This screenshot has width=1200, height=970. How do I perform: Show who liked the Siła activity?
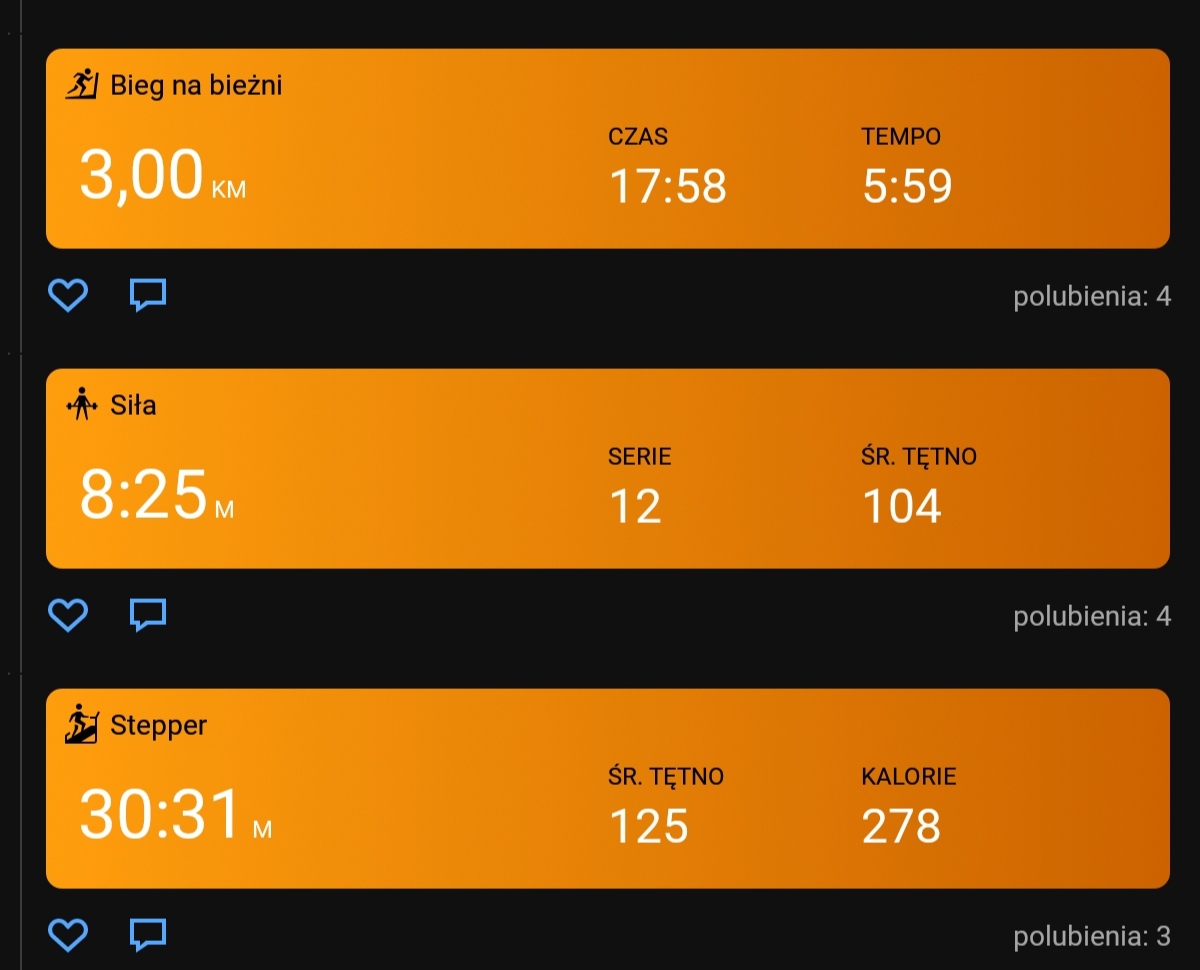tap(1092, 617)
